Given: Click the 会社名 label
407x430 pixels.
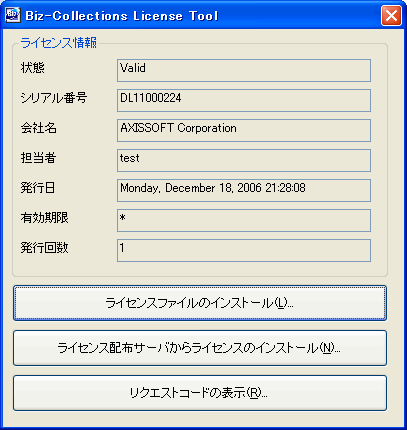Looking at the screenshot, I should [x=38, y=128].
